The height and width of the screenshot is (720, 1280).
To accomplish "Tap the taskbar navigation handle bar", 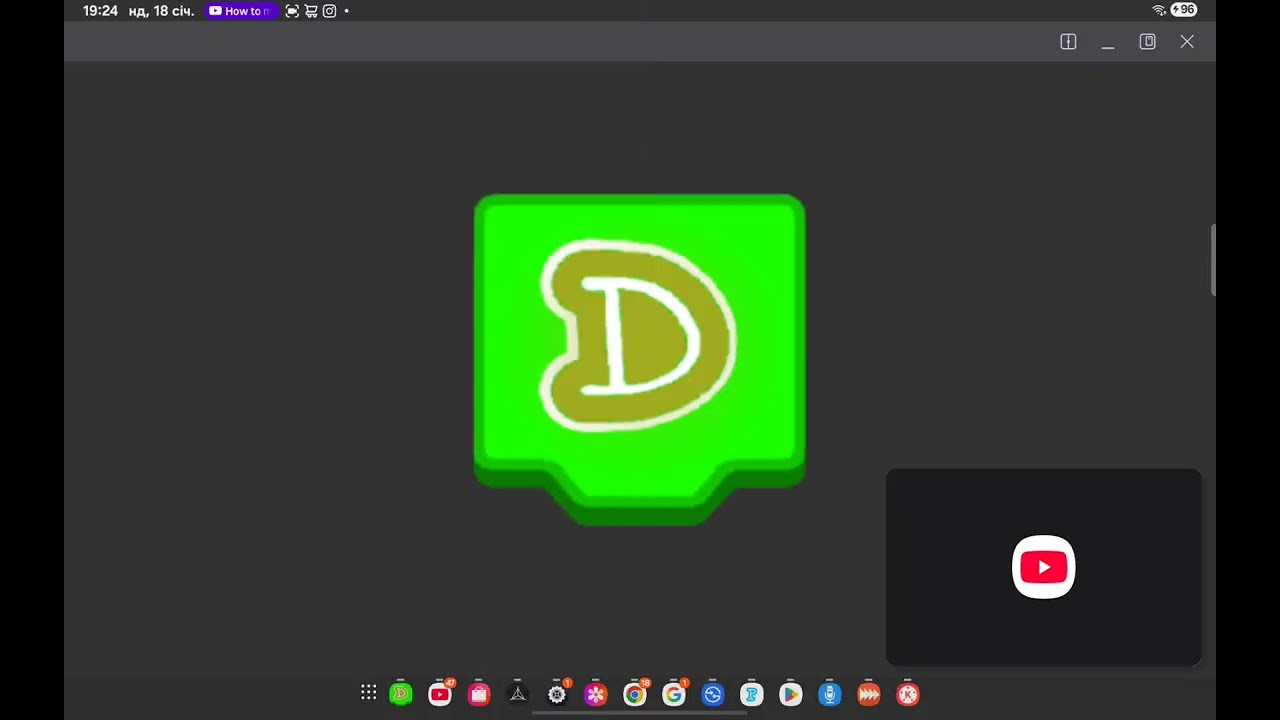I will click(640, 713).
